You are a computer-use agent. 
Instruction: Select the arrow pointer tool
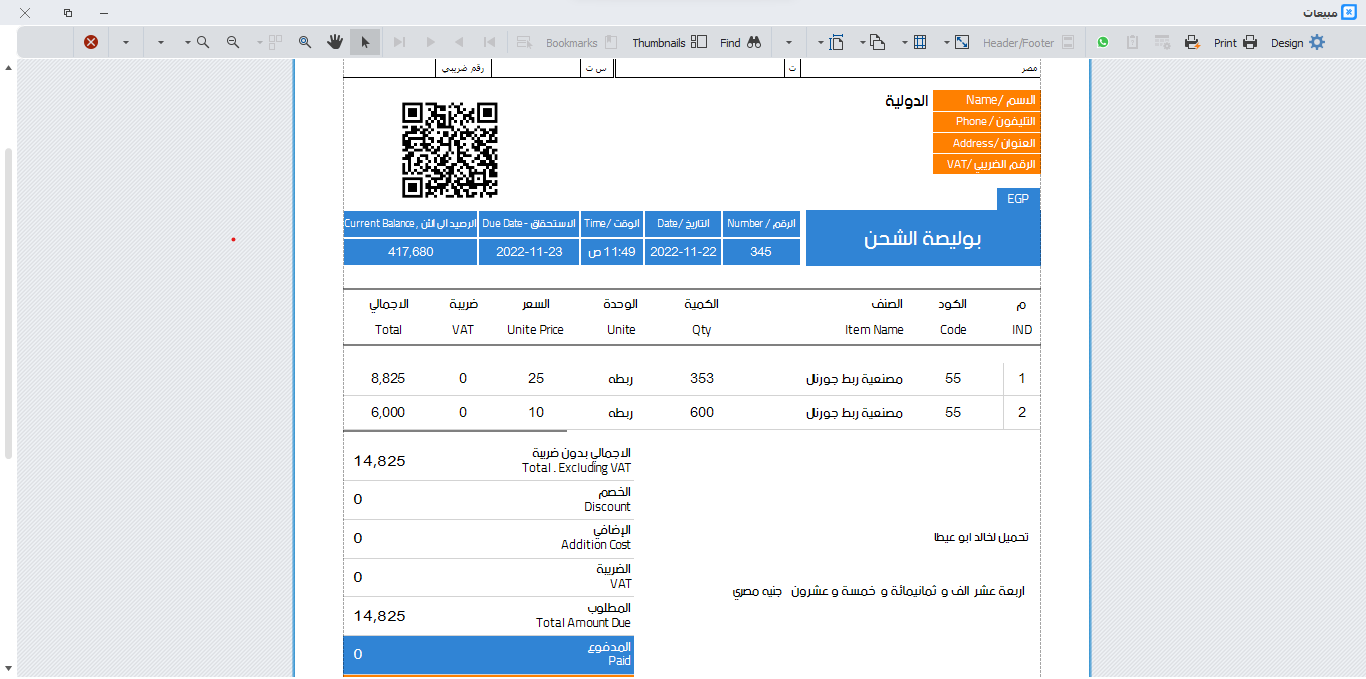coord(365,43)
